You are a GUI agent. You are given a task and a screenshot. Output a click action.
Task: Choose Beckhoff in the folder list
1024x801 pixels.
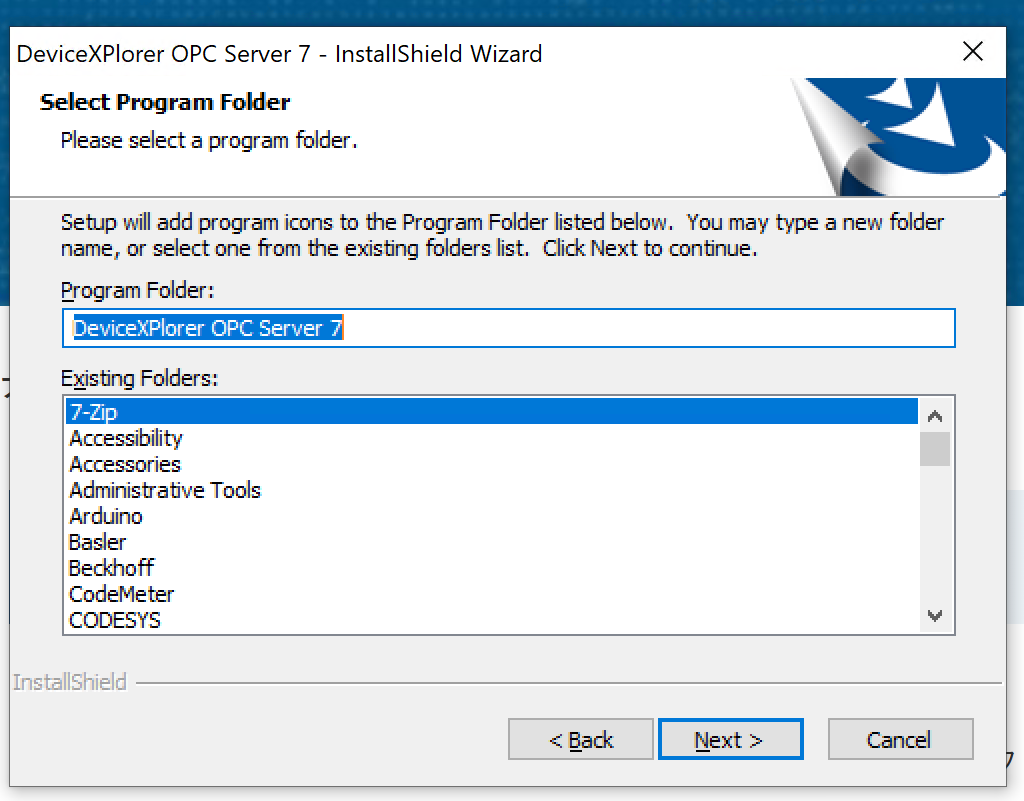[x=111, y=568]
